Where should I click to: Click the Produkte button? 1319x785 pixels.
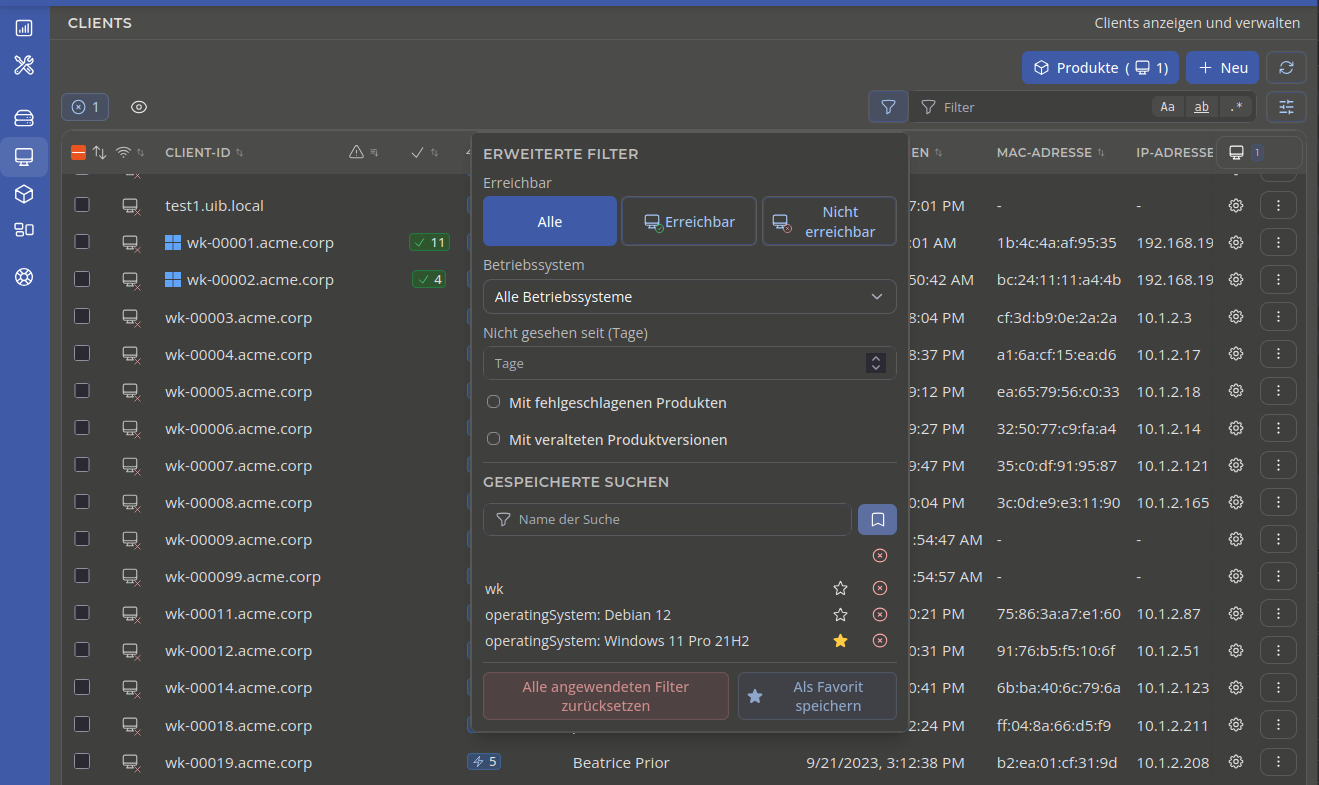tap(1100, 68)
